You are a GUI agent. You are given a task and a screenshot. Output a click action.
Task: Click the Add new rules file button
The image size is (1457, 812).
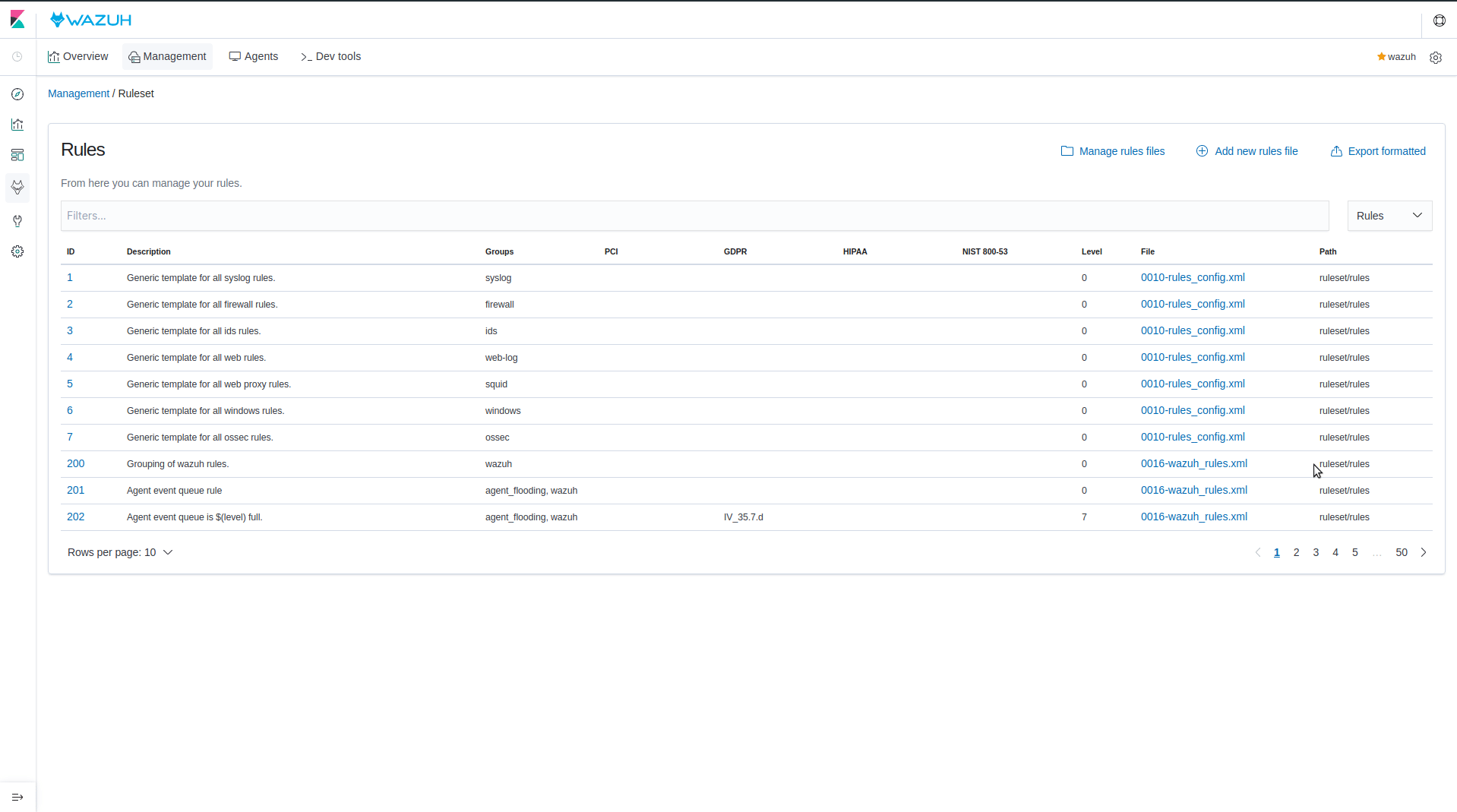(x=1247, y=150)
